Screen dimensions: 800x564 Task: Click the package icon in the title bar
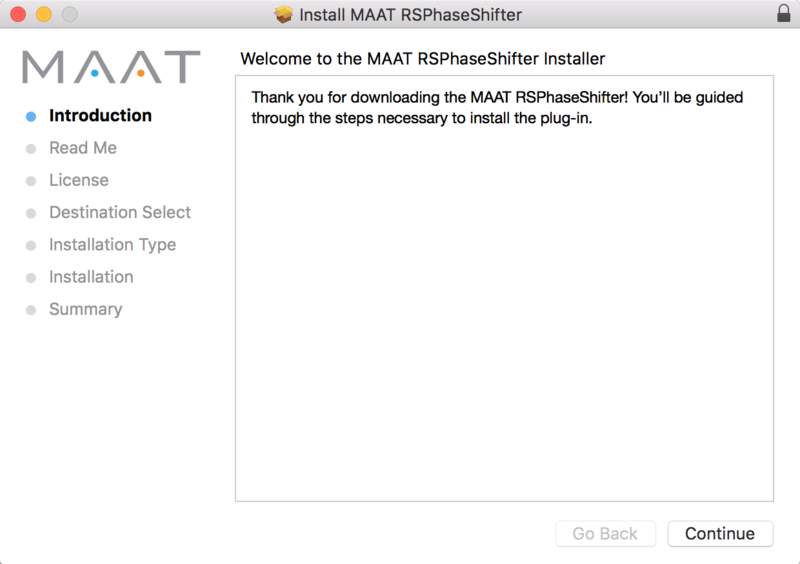(x=284, y=15)
